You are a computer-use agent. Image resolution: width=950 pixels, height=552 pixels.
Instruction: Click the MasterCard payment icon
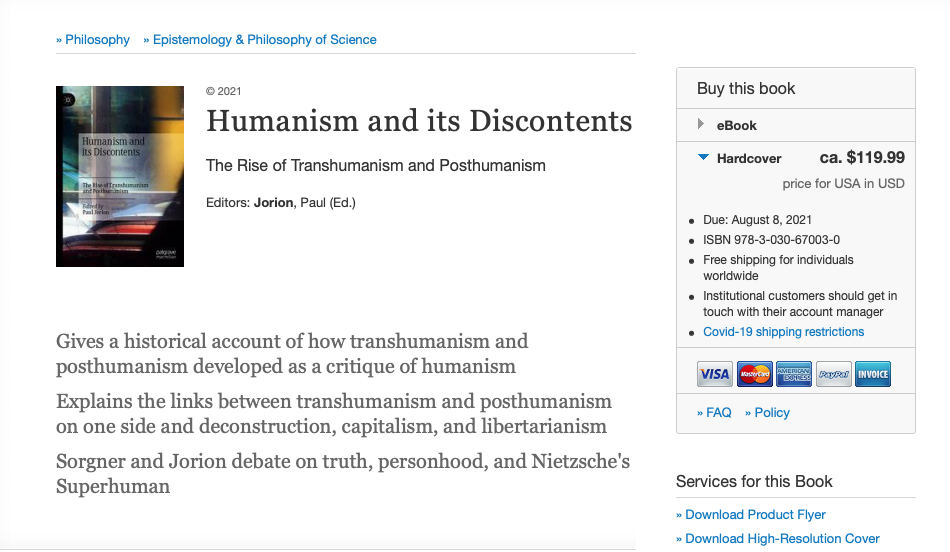coord(754,374)
